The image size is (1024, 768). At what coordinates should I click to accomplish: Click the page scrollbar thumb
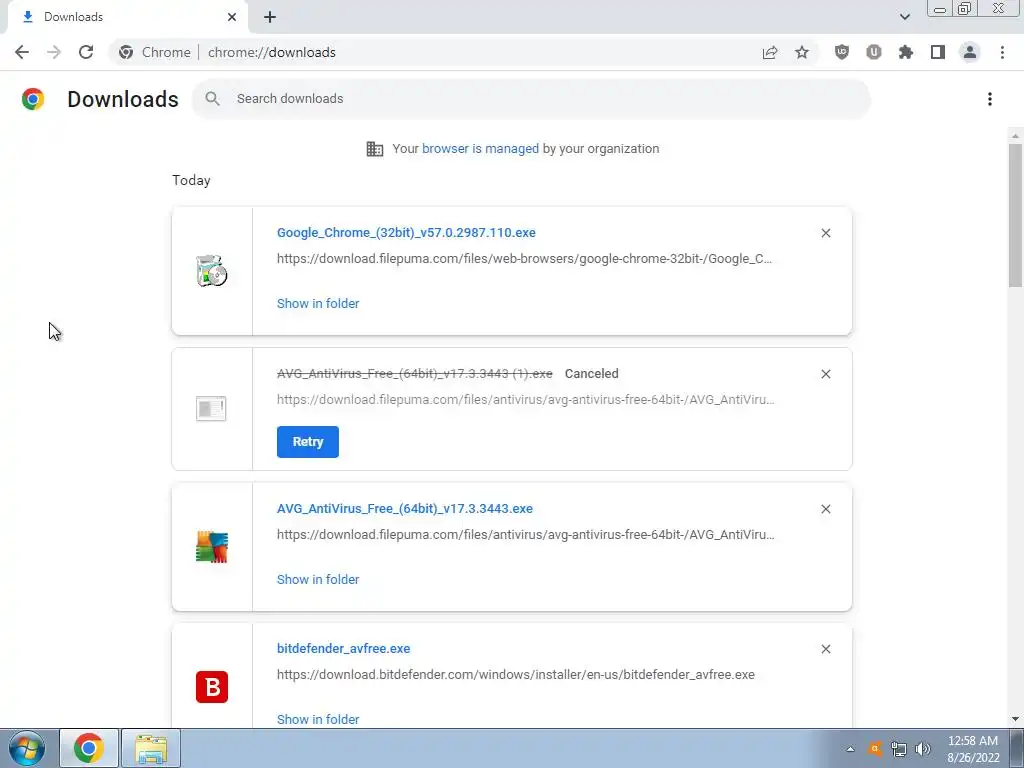click(x=1015, y=214)
